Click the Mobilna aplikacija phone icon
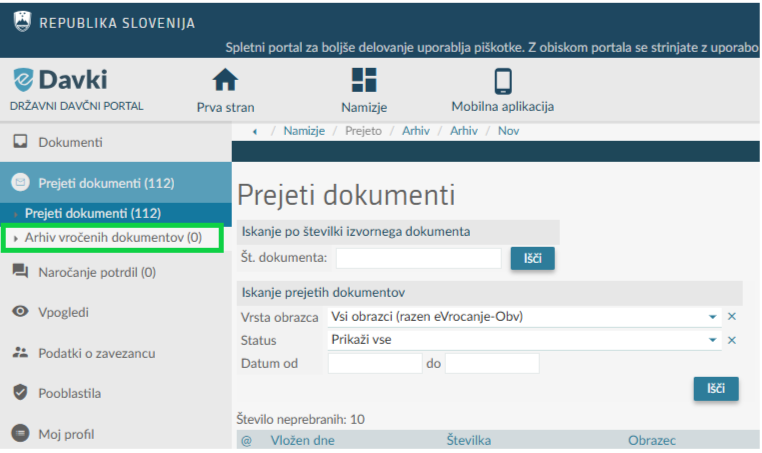Viewport: 762px width, 453px height. click(x=502, y=81)
